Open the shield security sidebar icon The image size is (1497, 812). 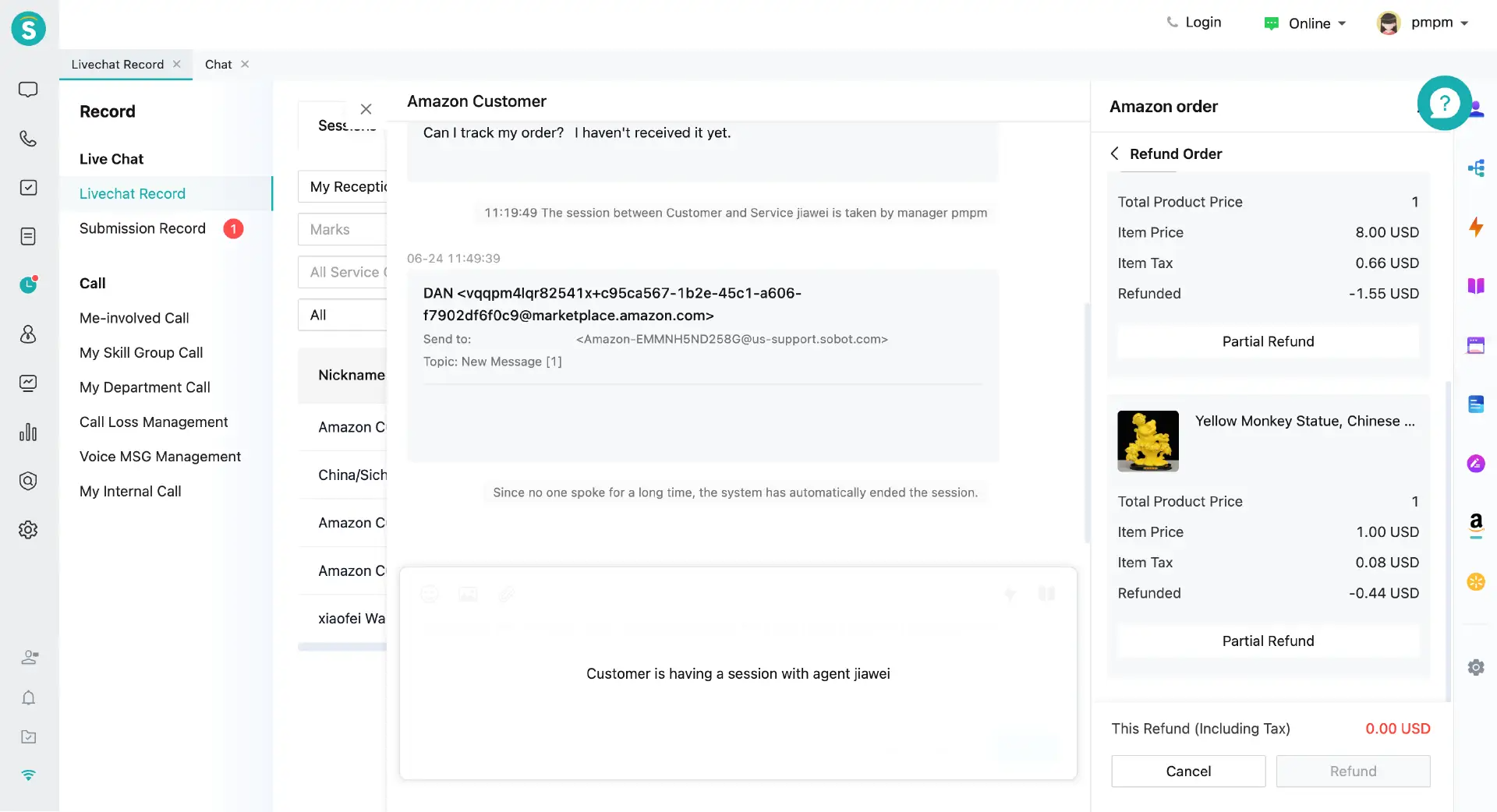coord(28,481)
